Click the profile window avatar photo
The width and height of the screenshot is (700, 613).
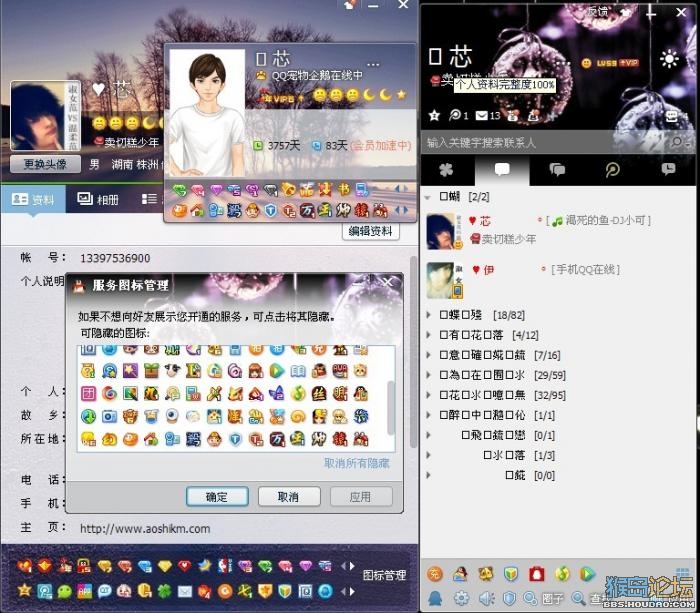[45, 116]
